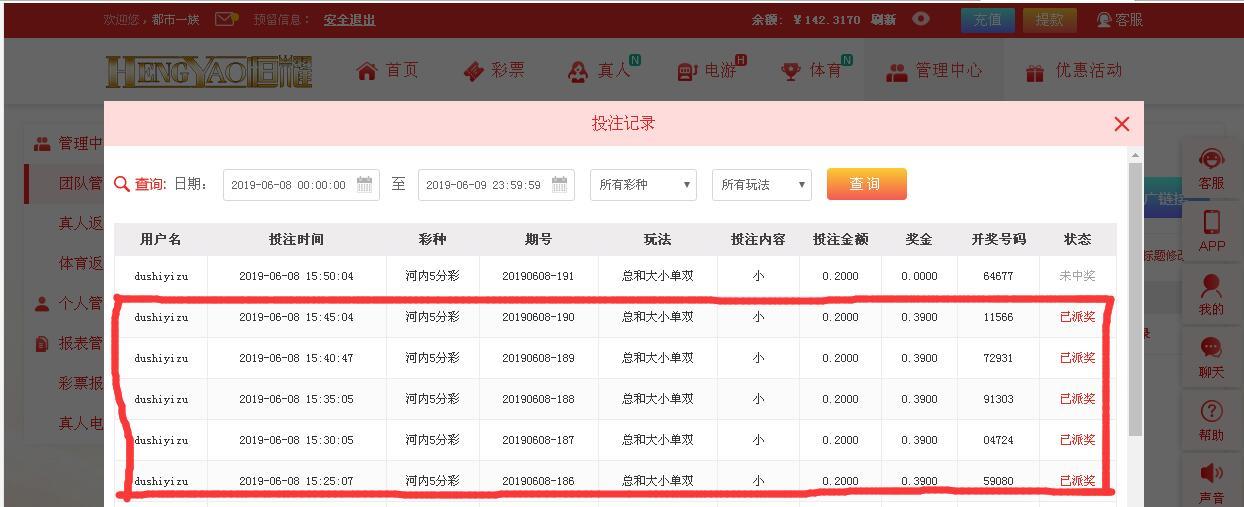Image resolution: width=1244 pixels, height=507 pixels.
Task: Click issue number 20190608-186 cell
Action: pos(539,481)
